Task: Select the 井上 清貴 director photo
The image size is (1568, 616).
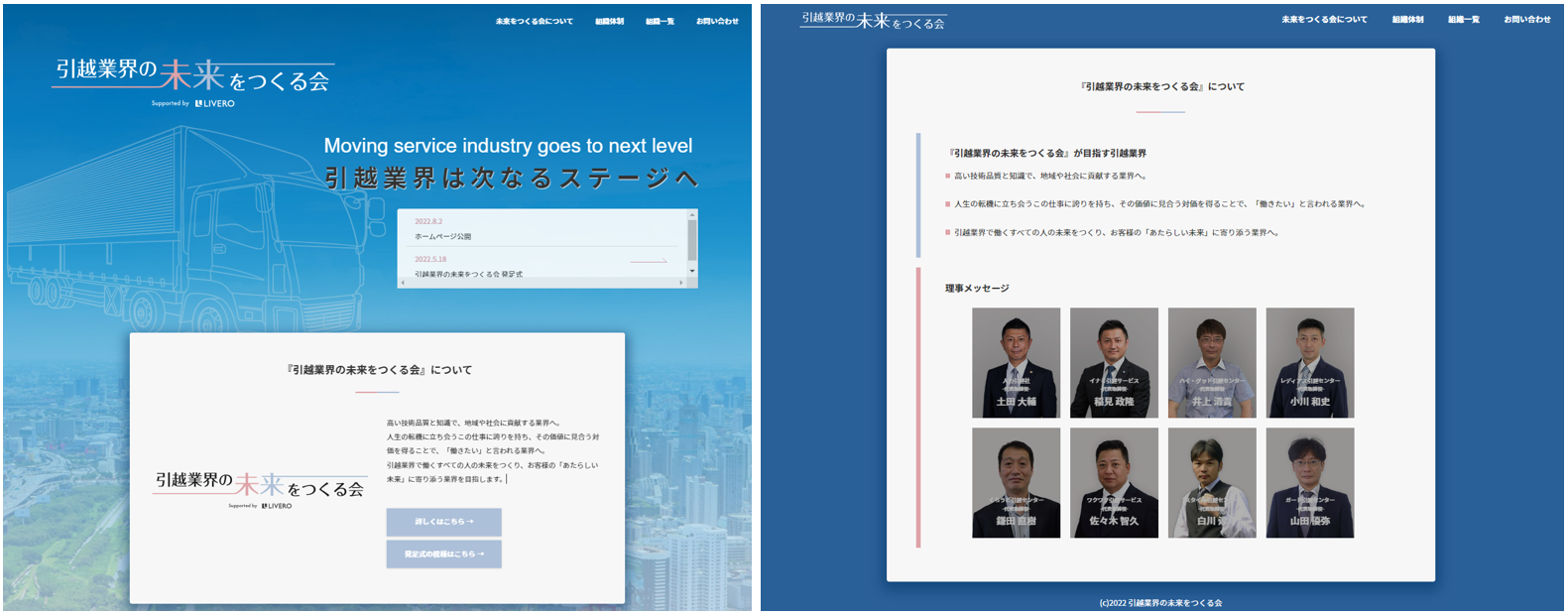Action: (1212, 362)
